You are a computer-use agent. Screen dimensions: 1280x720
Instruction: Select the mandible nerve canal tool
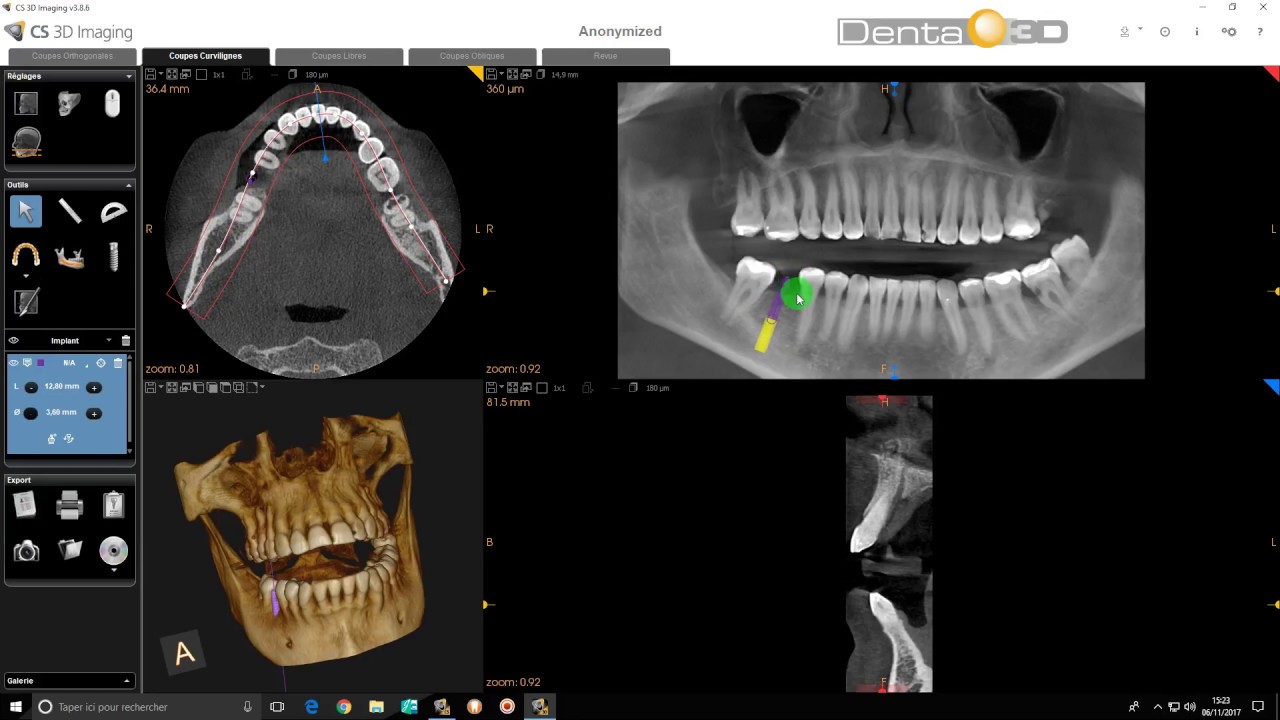(70, 257)
